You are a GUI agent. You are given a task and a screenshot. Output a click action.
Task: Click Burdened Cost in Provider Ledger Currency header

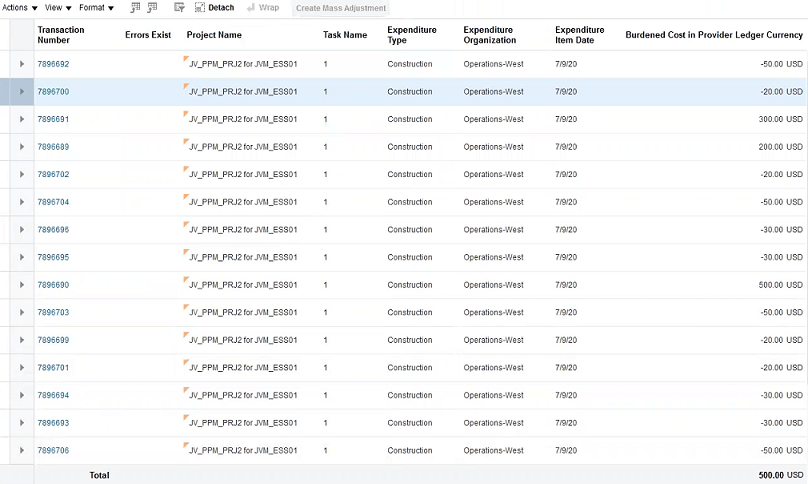click(713, 35)
